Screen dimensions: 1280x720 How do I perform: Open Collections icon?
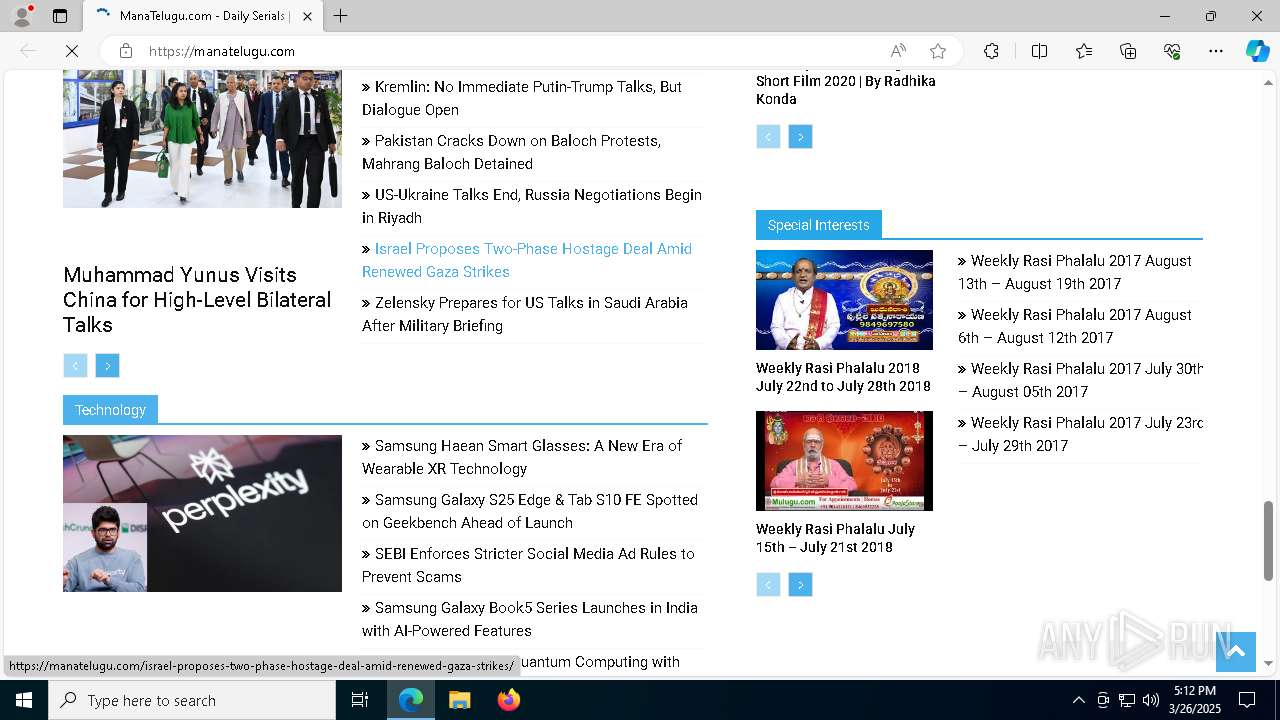1128,51
